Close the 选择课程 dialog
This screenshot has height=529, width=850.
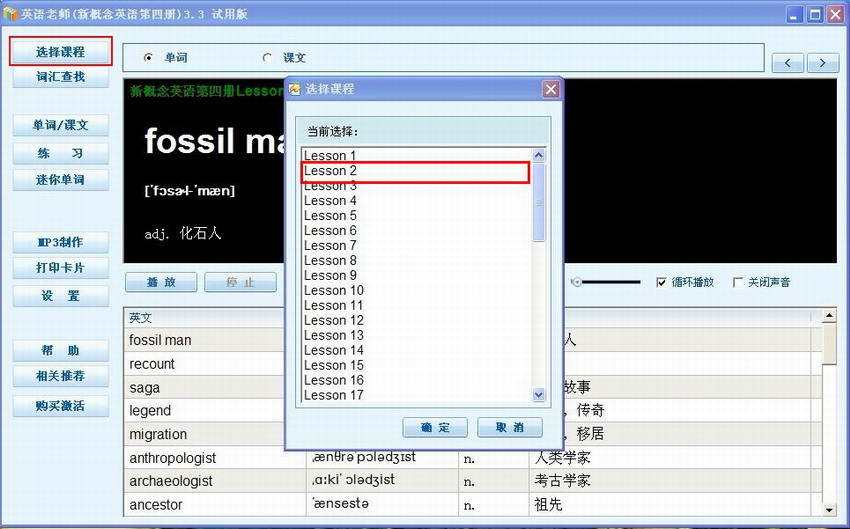[x=551, y=89]
